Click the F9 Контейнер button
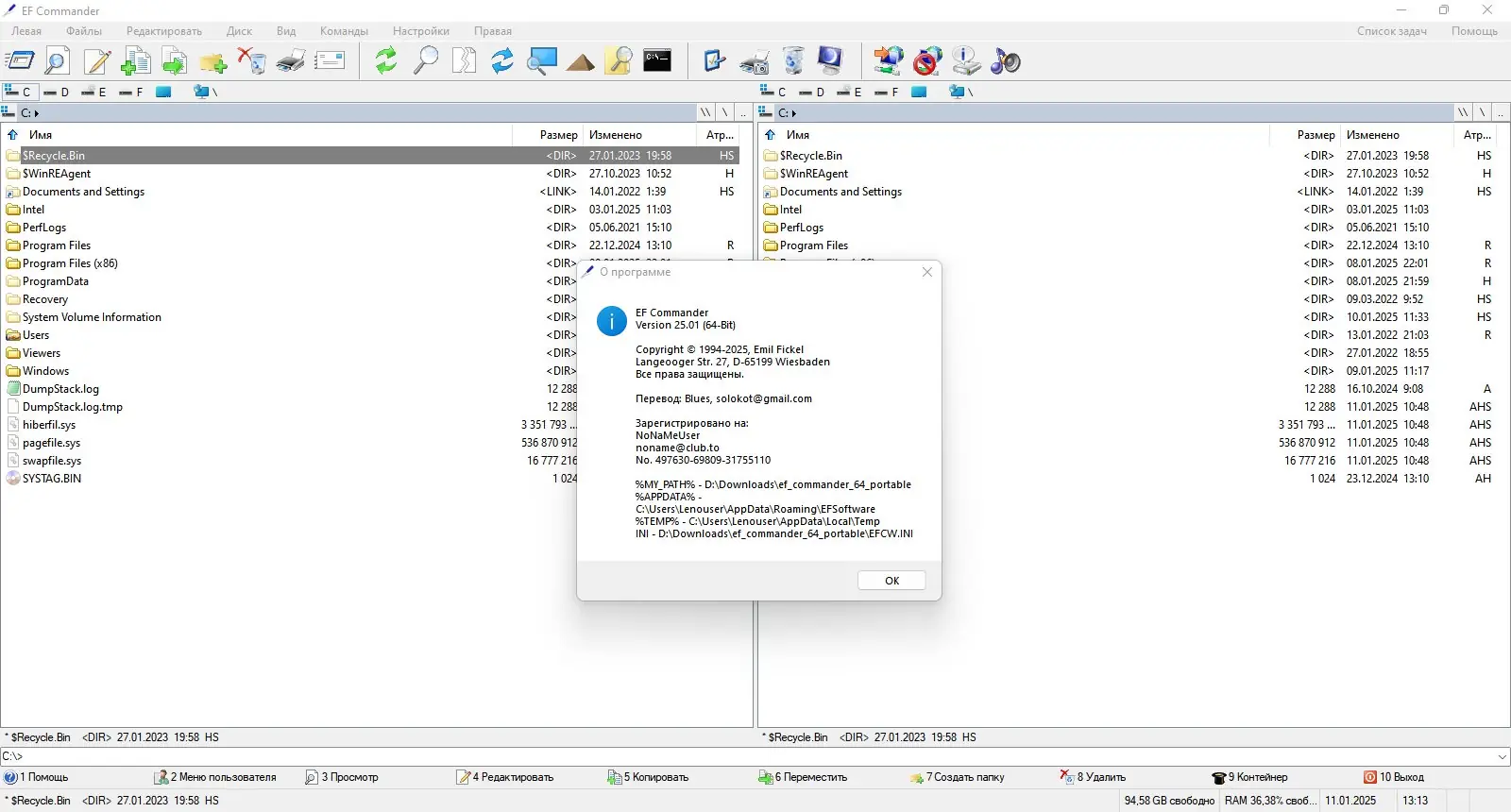 point(1249,777)
